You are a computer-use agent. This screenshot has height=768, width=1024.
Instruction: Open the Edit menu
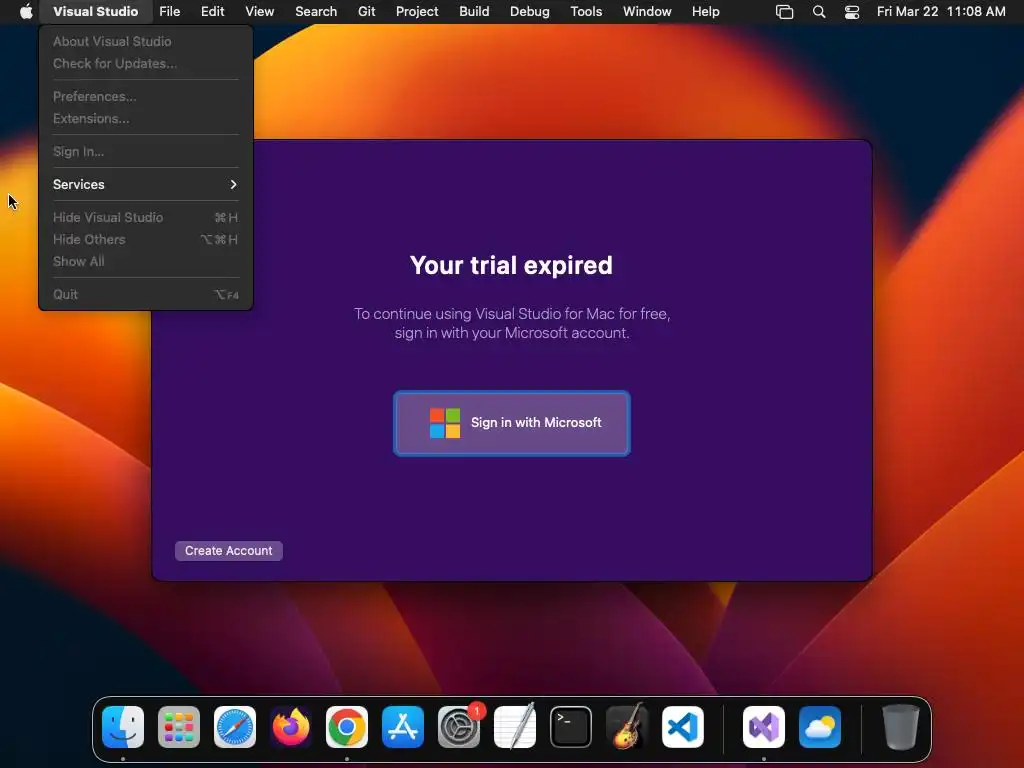pyautogui.click(x=212, y=11)
